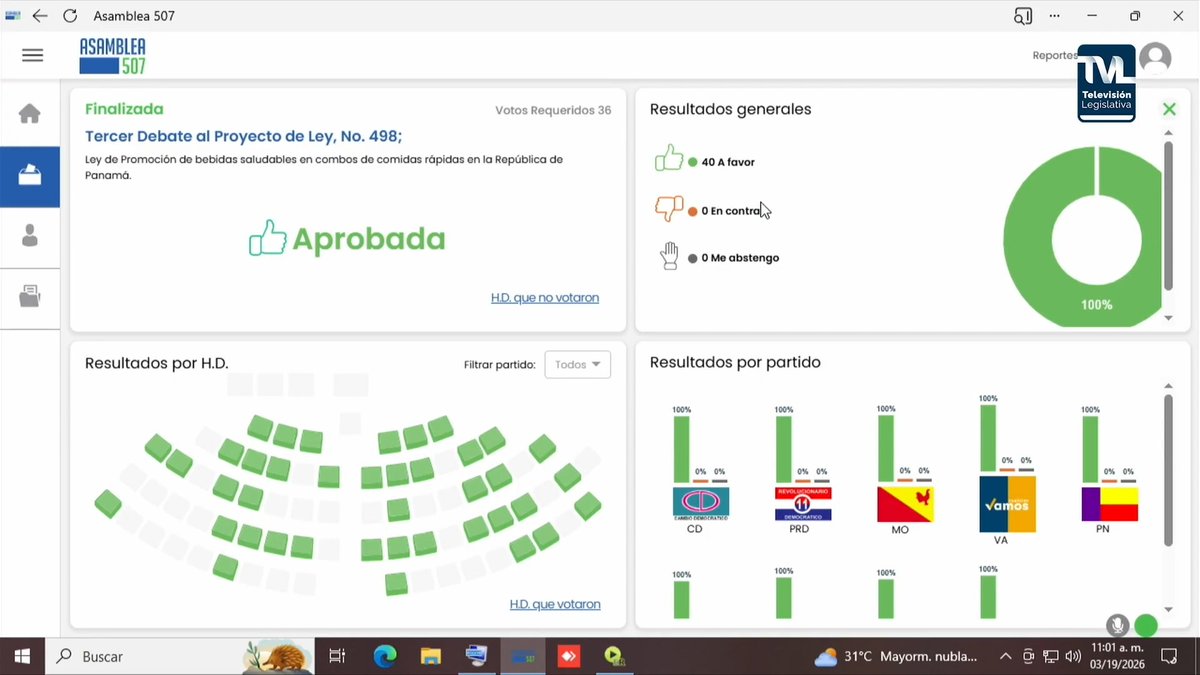Click the '0 Me abstengo' text
1200x675 pixels.
pyautogui.click(x=740, y=258)
